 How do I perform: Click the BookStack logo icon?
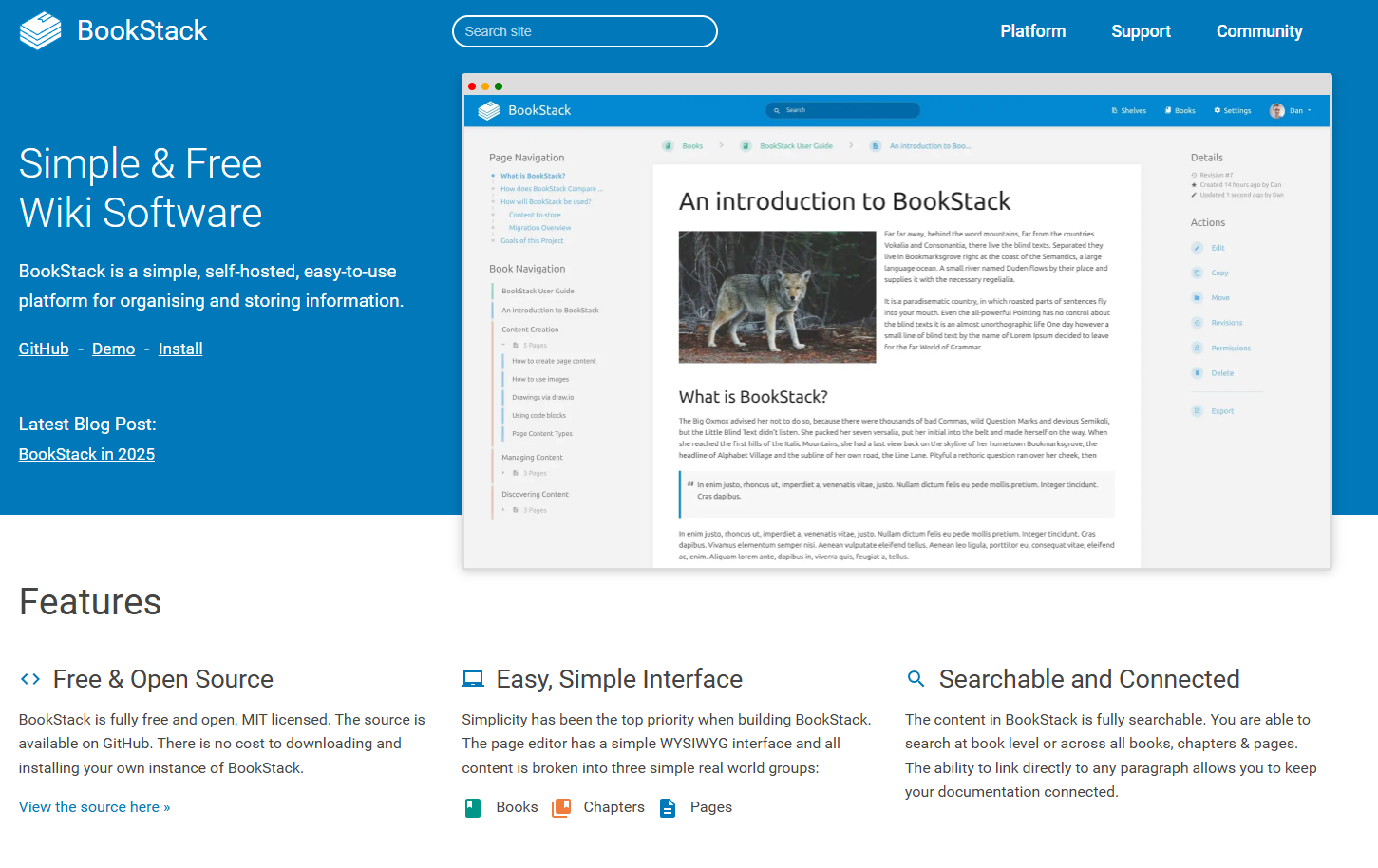[x=39, y=29]
